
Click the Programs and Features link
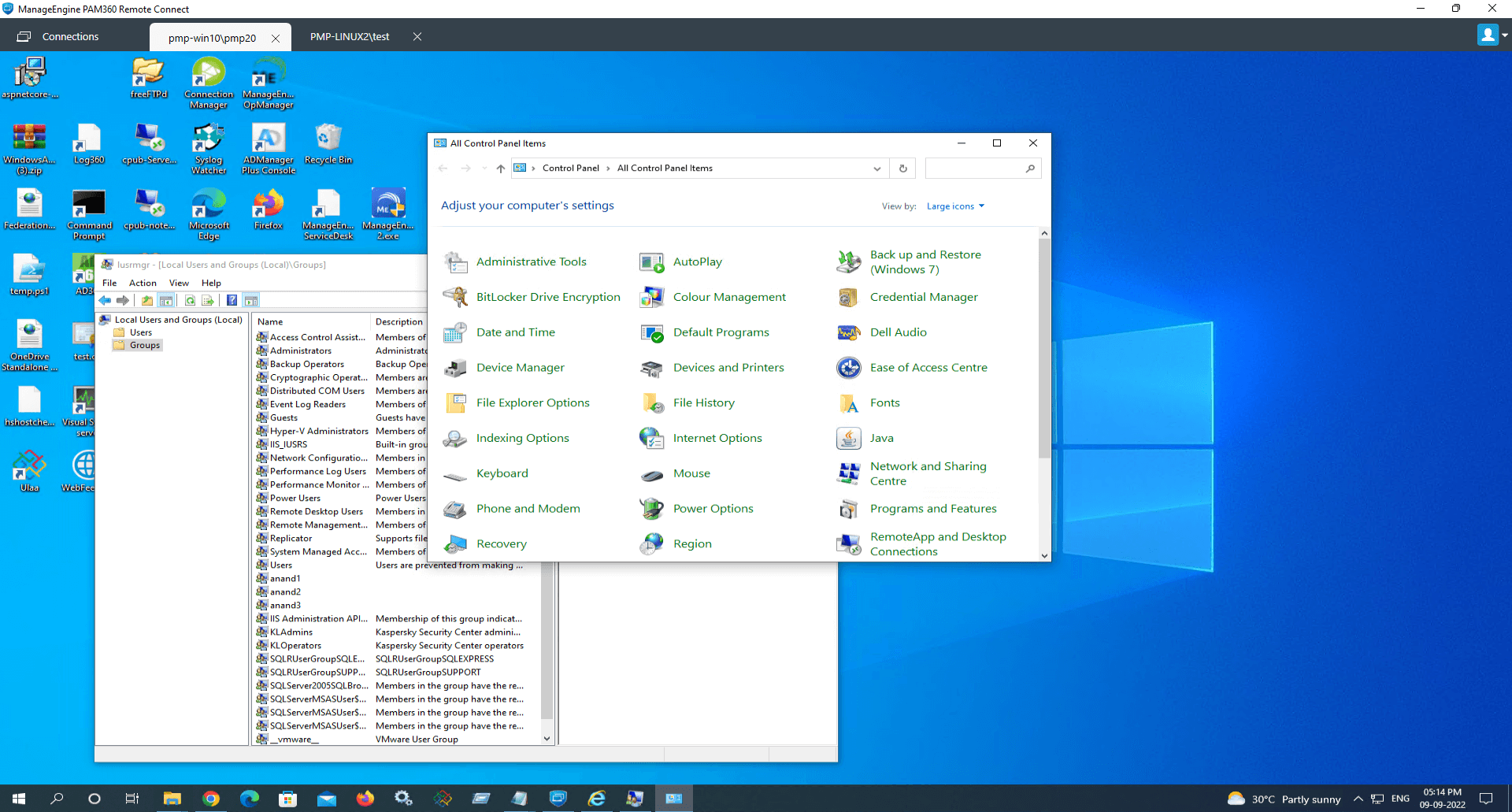(932, 509)
